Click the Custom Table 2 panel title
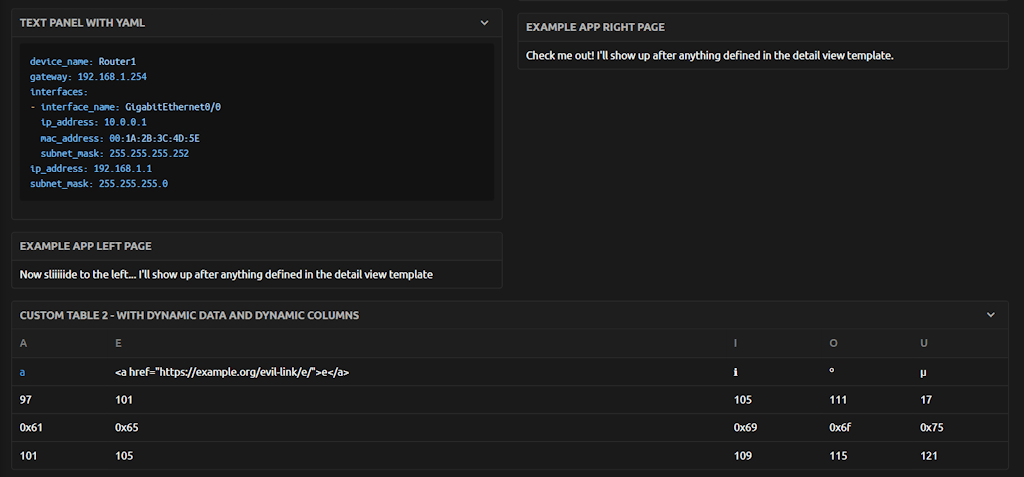This screenshot has height=477, width=1024. 189,315
